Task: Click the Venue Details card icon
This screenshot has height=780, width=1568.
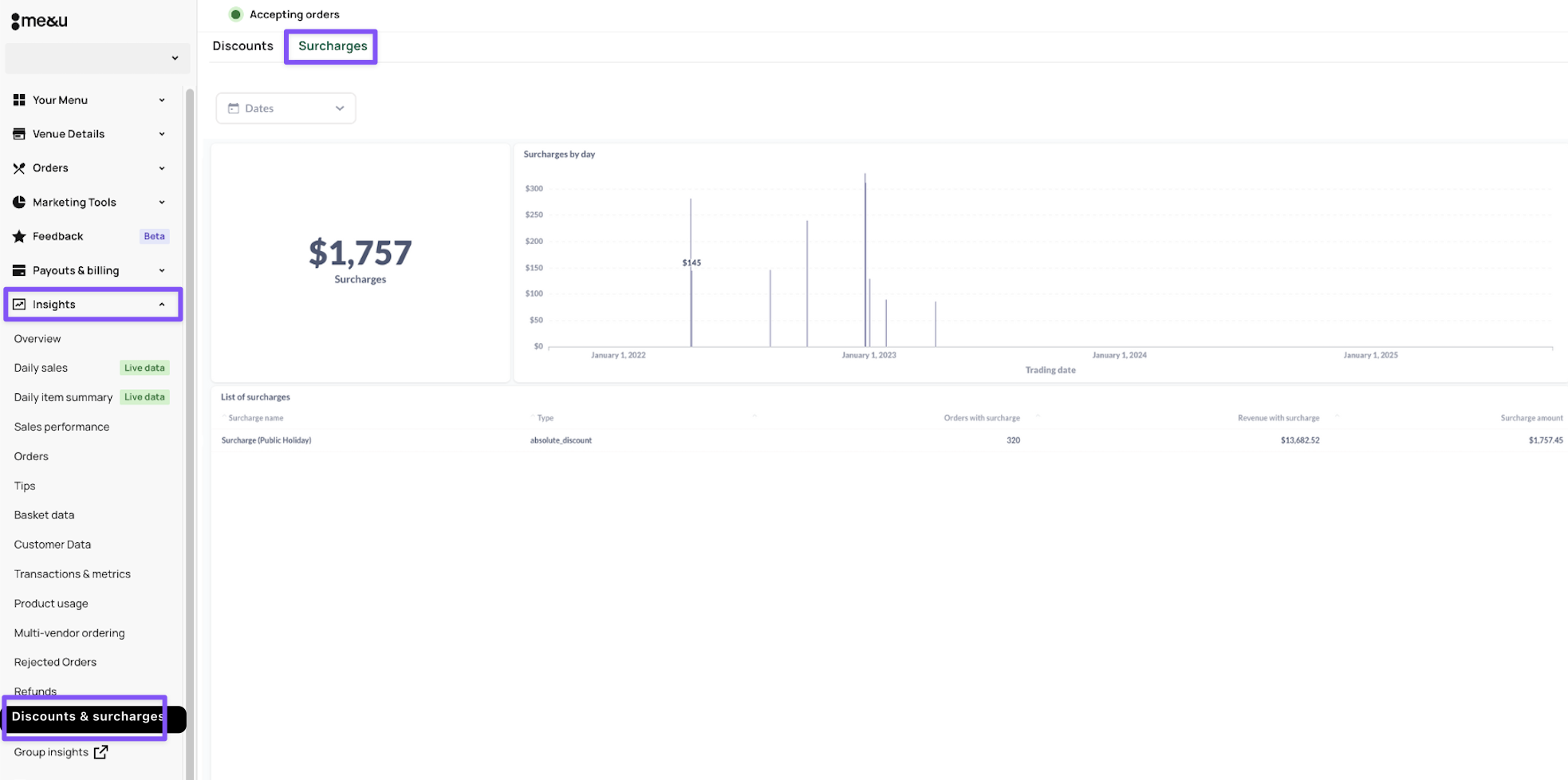Action: click(x=19, y=134)
